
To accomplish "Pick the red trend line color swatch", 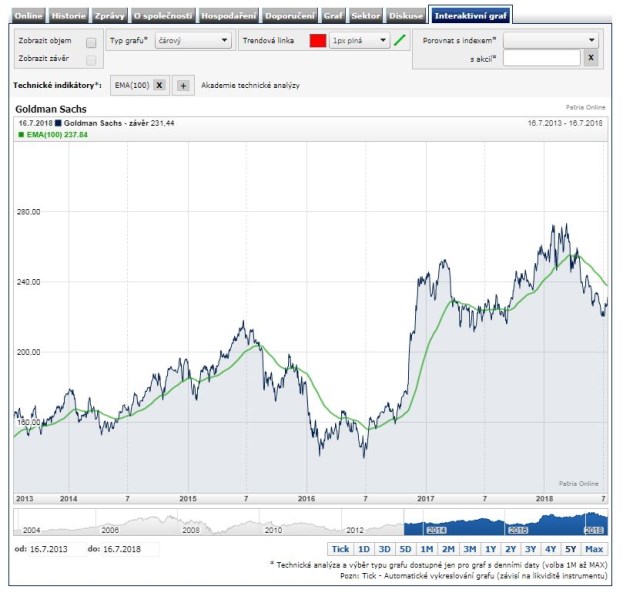I will tap(317, 41).
